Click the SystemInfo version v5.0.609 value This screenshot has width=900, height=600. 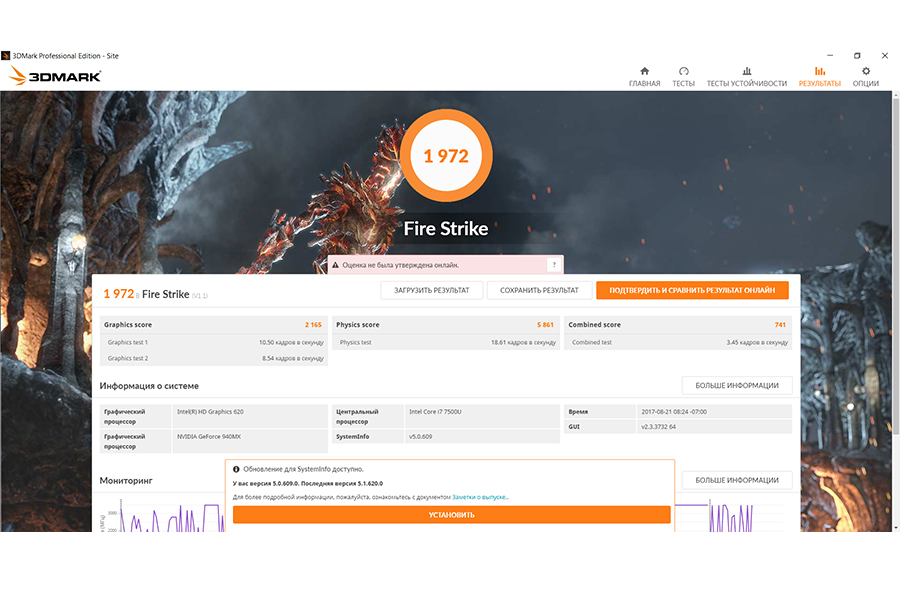(421, 437)
